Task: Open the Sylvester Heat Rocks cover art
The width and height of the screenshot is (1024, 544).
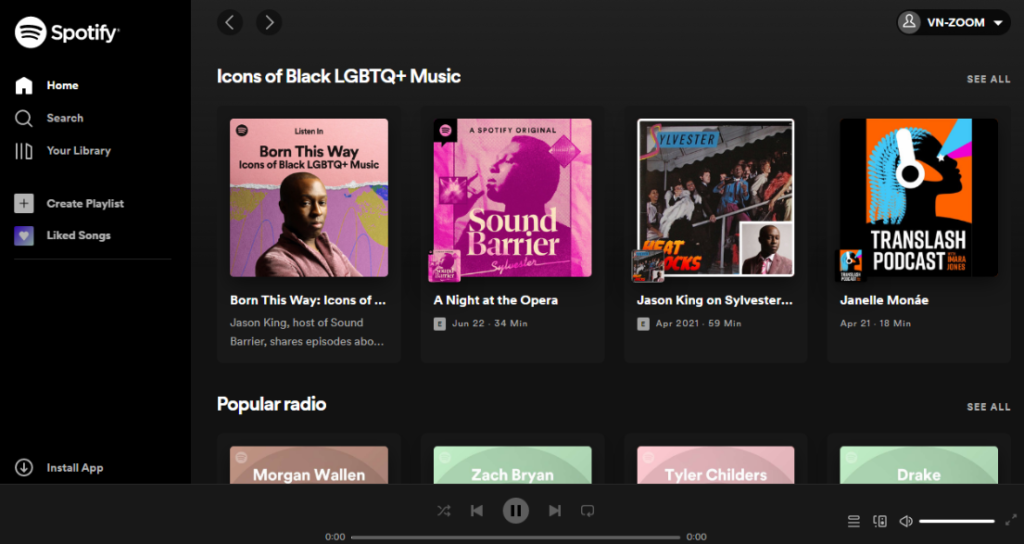Action: click(x=716, y=198)
